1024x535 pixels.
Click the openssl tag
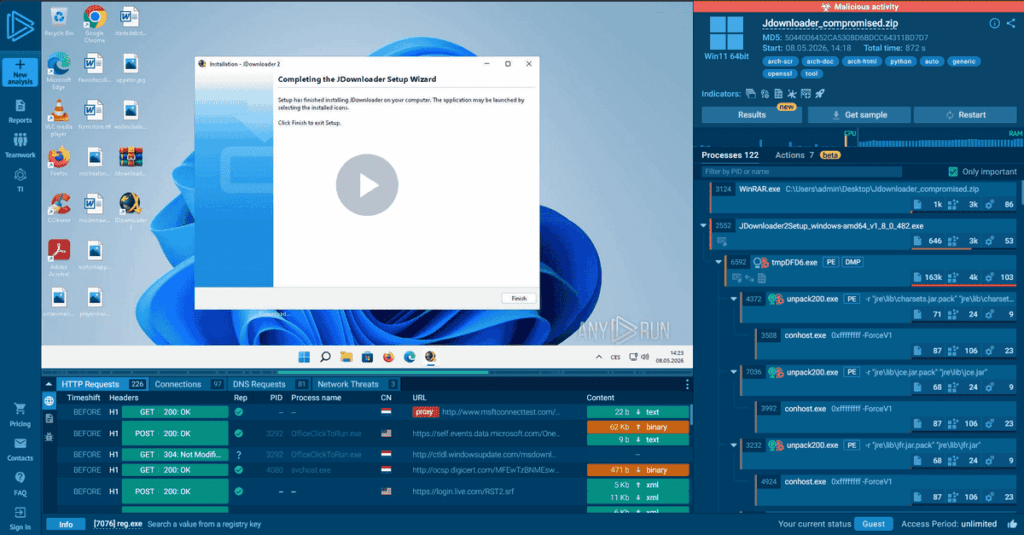pyautogui.click(x=780, y=74)
